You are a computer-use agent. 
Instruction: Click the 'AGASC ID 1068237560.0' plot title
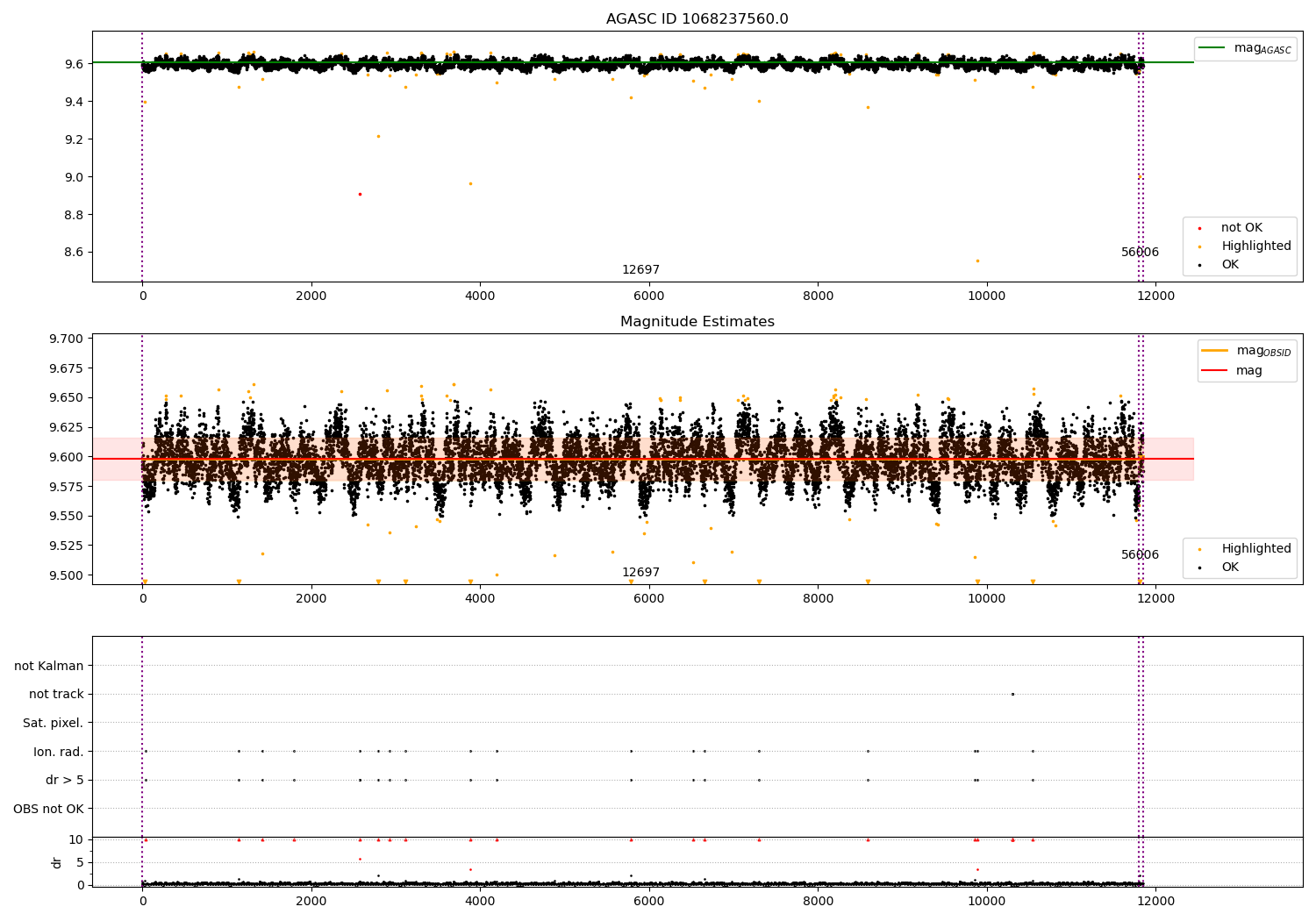(x=697, y=19)
